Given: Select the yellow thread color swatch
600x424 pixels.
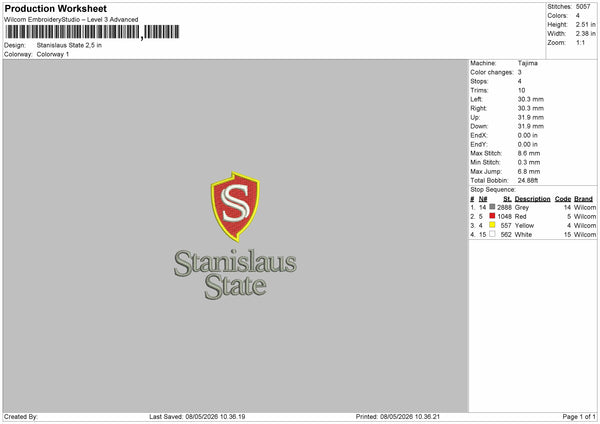Looking at the screenshot, I should [x=492, y=225].
